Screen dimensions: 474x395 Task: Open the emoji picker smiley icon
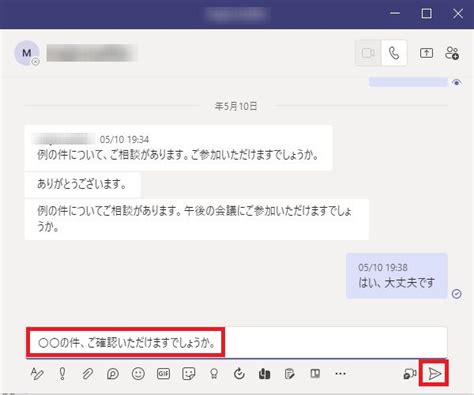pos(138,374)
